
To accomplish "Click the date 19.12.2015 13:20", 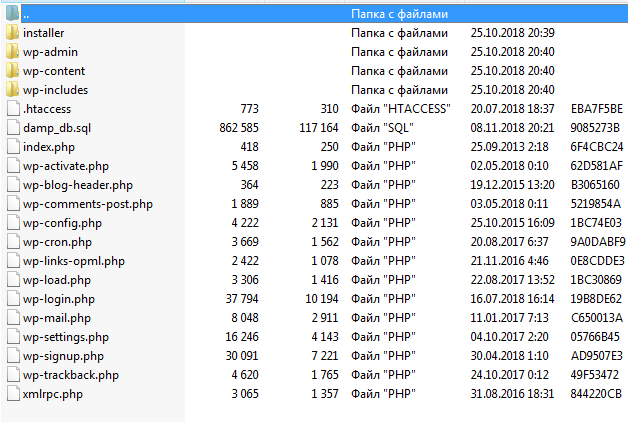I will (513, 185).
